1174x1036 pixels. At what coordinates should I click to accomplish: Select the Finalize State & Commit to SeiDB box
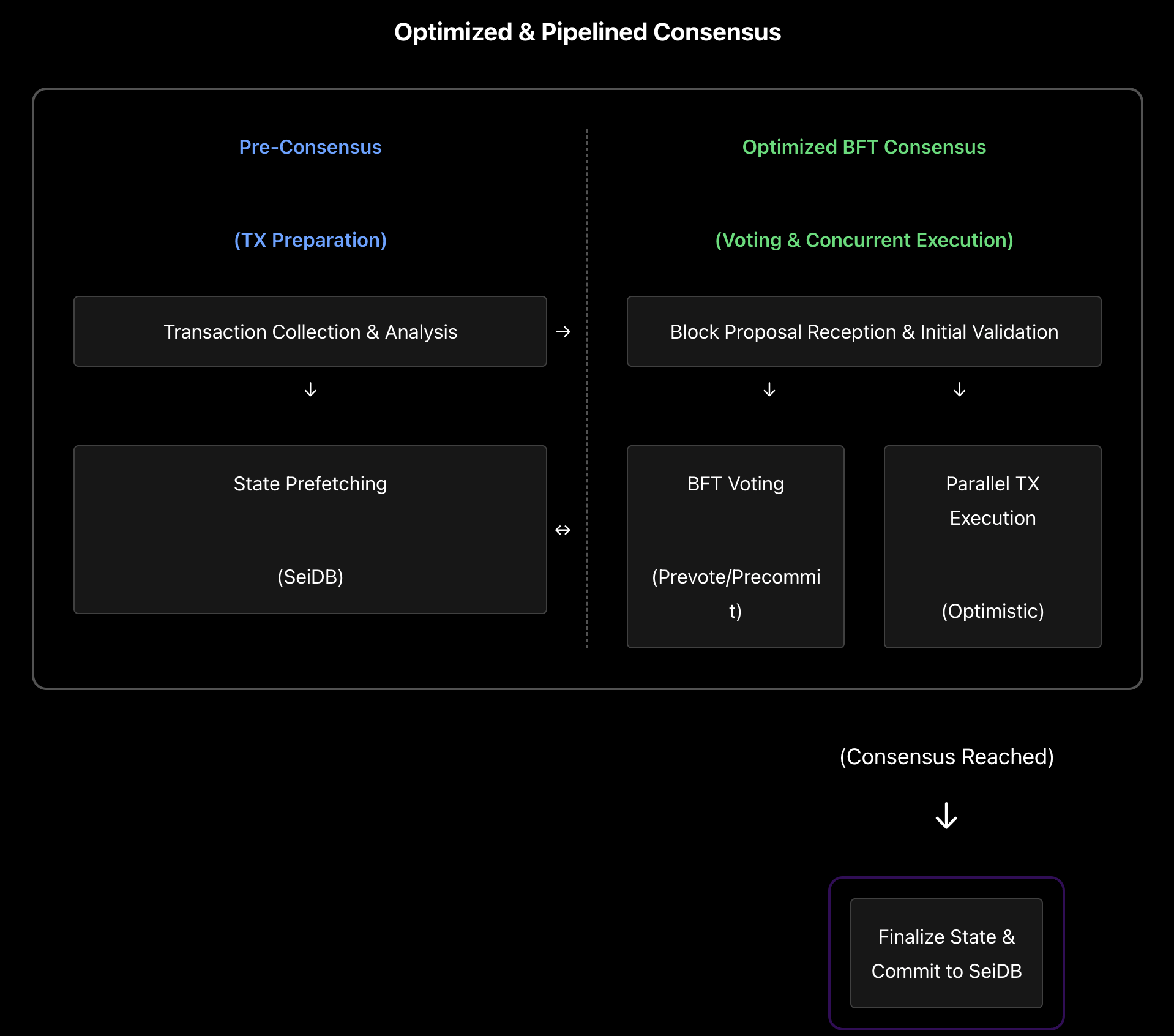(x=946, y=953)
